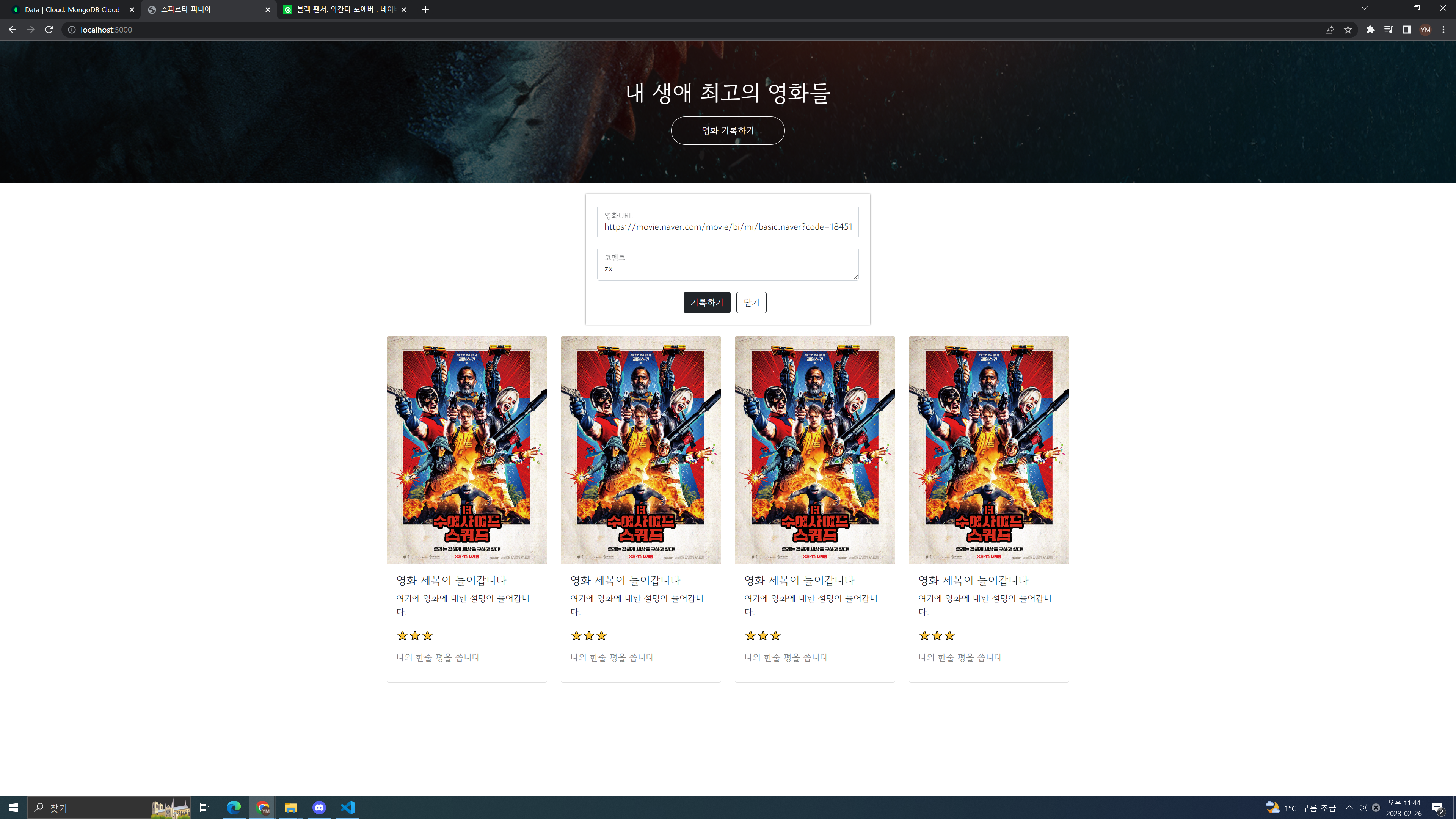Open Chrome from the taskbar

point(263,808)
